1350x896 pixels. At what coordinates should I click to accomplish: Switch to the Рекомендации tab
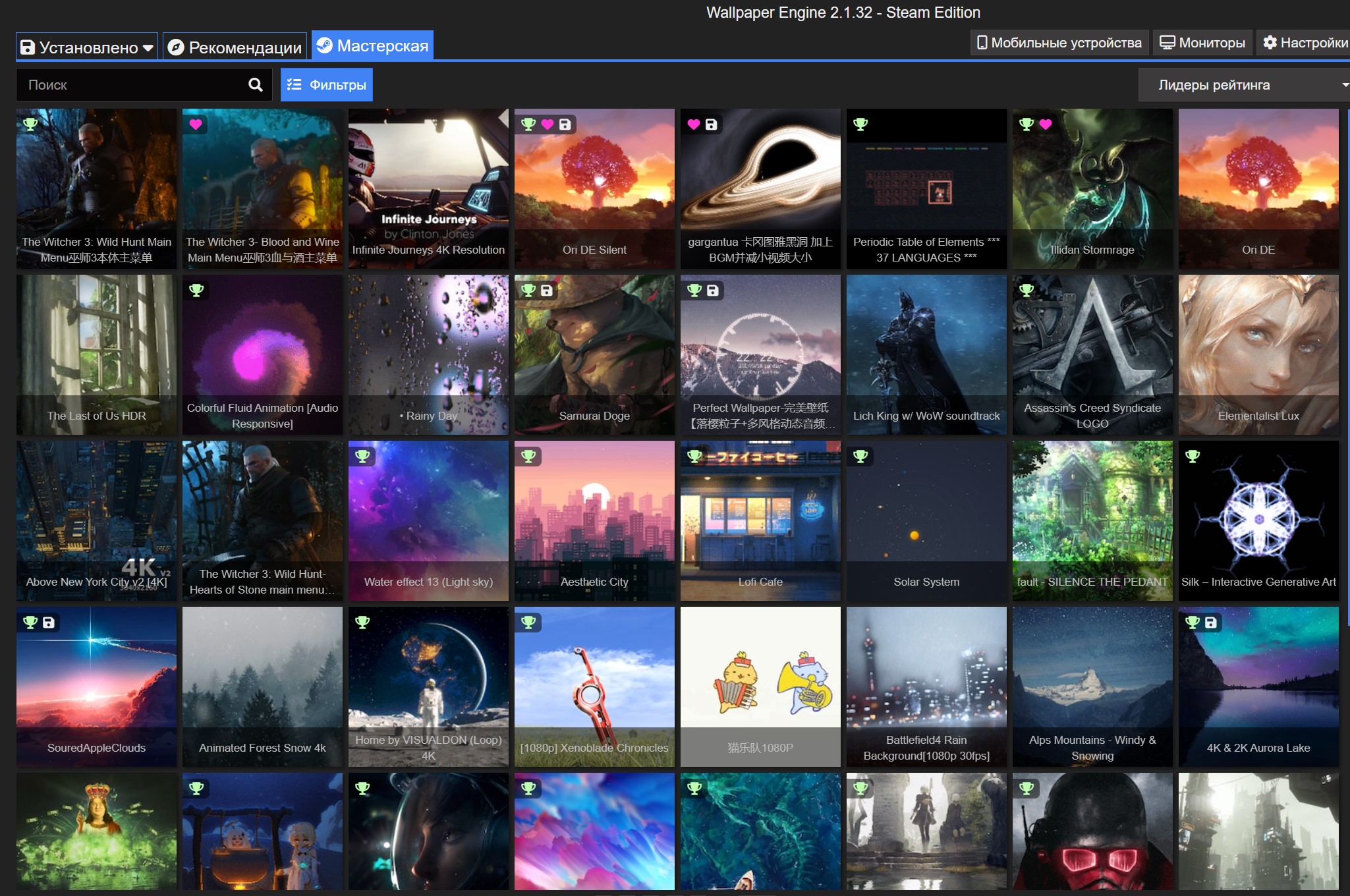(235, 47)
